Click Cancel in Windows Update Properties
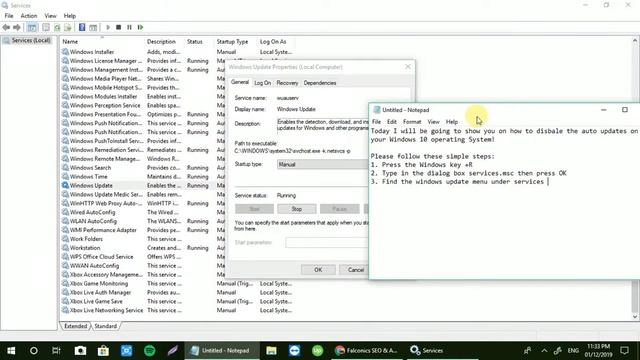The image size is (640, 360). pos(353,270)
